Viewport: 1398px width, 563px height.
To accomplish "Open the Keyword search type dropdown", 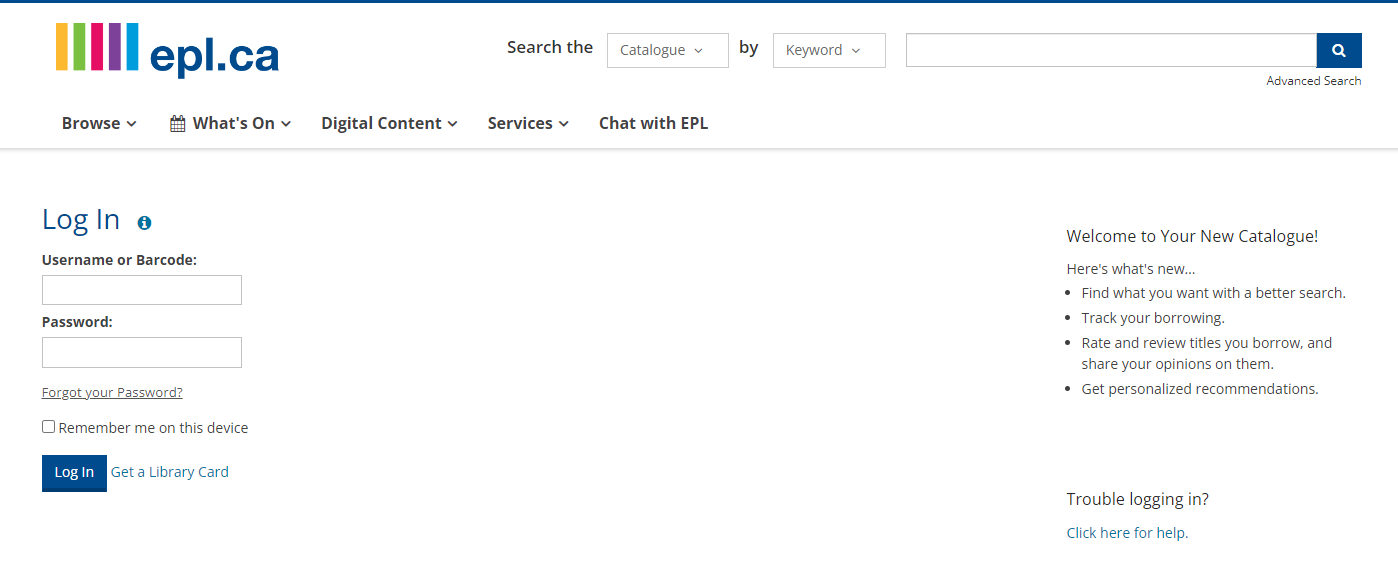I will (x=829, y=50).
